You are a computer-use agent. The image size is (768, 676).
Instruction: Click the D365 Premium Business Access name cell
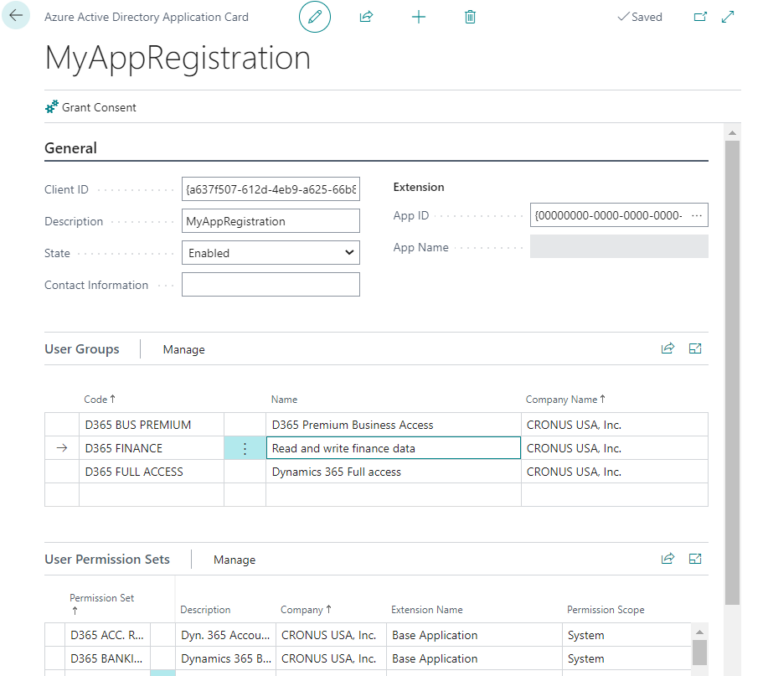click(x=393, y=425)
